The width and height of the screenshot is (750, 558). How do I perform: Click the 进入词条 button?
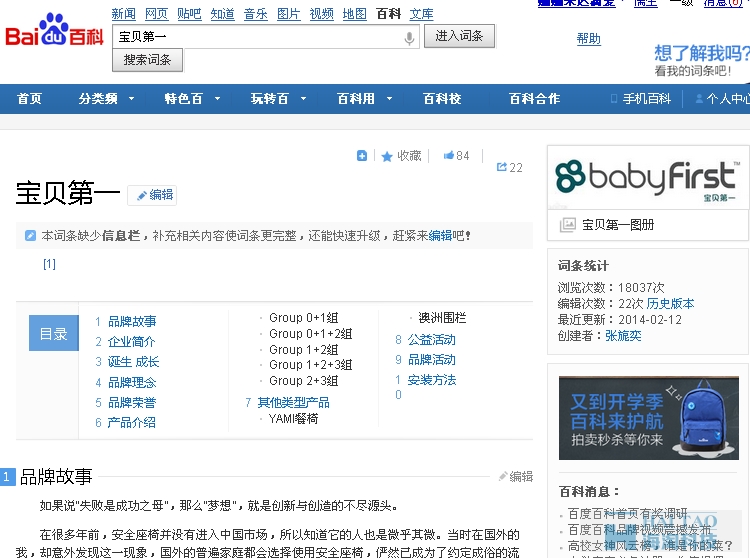tap(459, 36)
